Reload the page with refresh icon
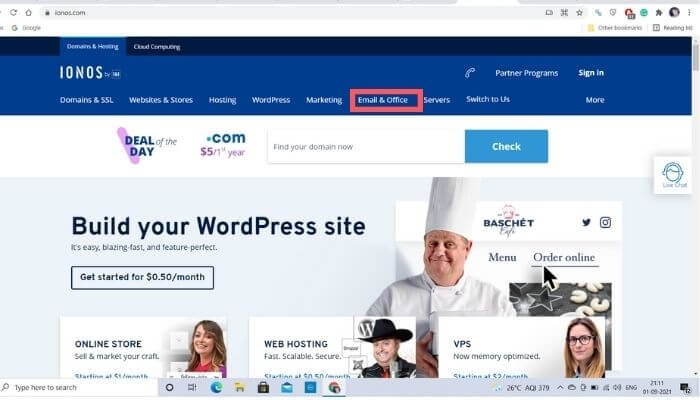Viewport: 700px width, 400px height. pyautogui.click(x=13, y=12)
